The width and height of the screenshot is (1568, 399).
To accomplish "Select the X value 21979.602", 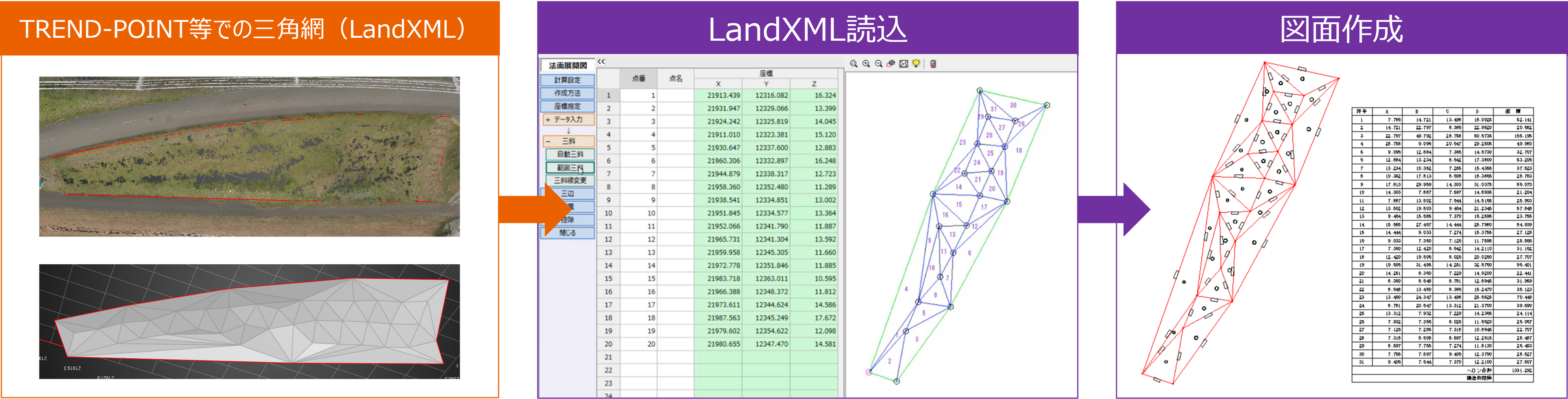I will pyautogui.click(x=718, y=331).
